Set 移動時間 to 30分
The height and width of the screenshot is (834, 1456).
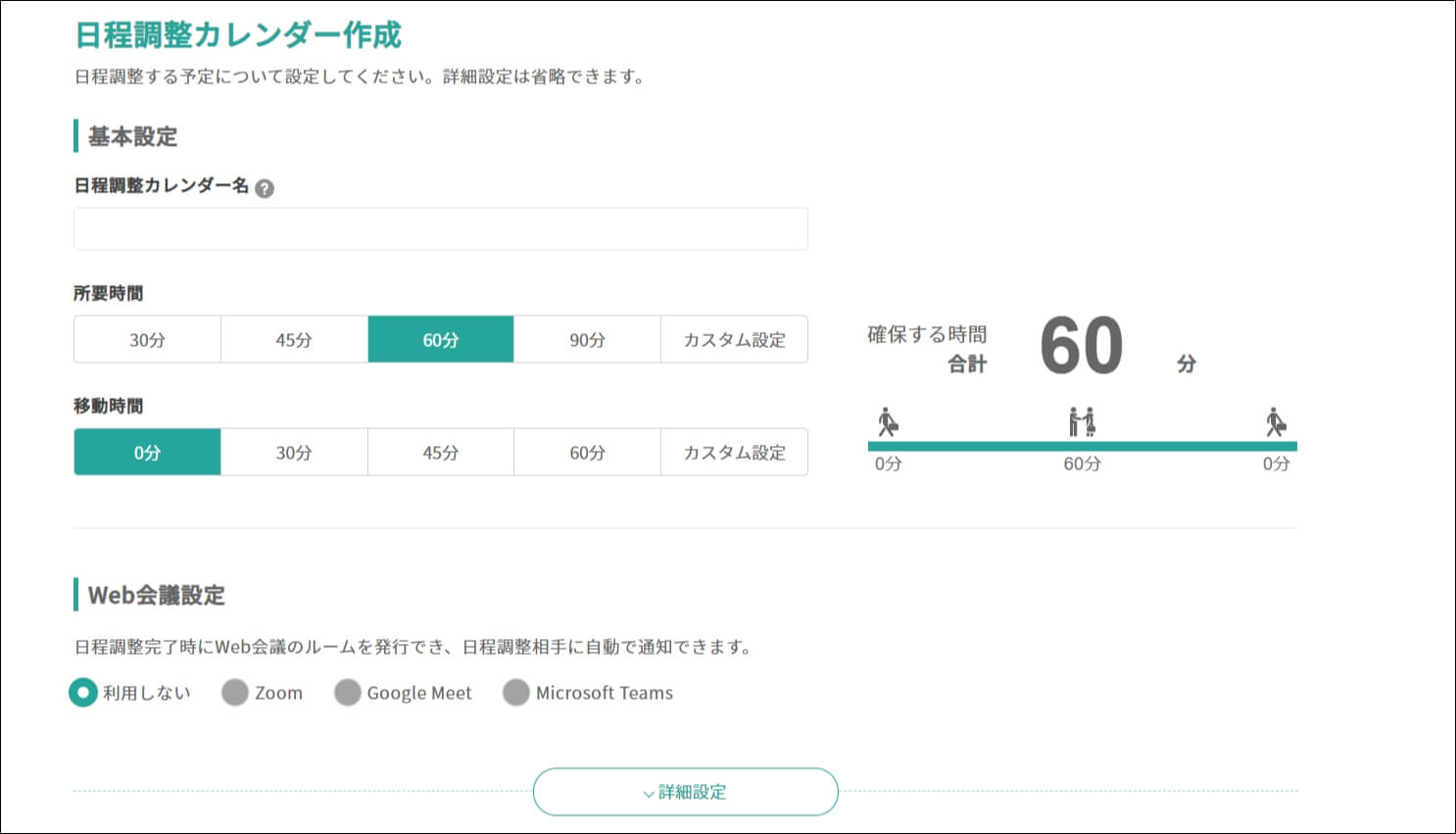pyautogui.click(x=294, y=452)
